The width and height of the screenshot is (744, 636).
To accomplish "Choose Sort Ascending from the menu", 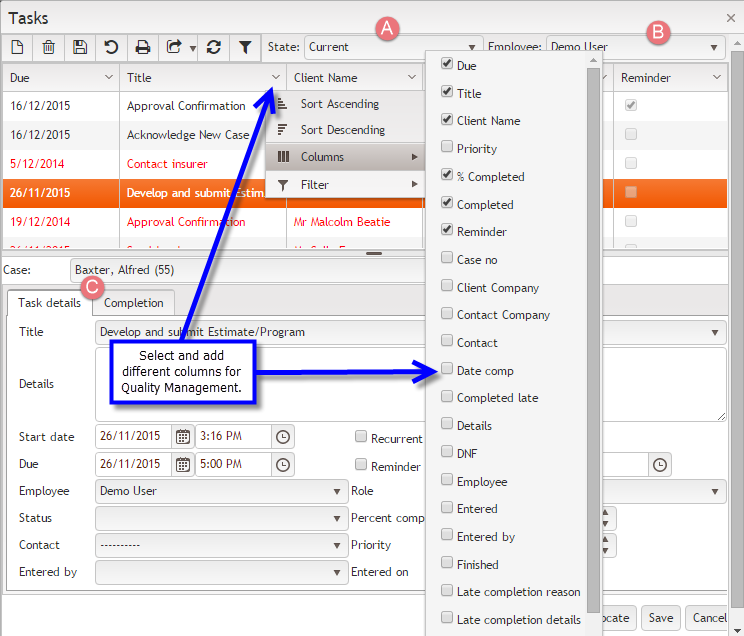I will [x=339, y=104].
